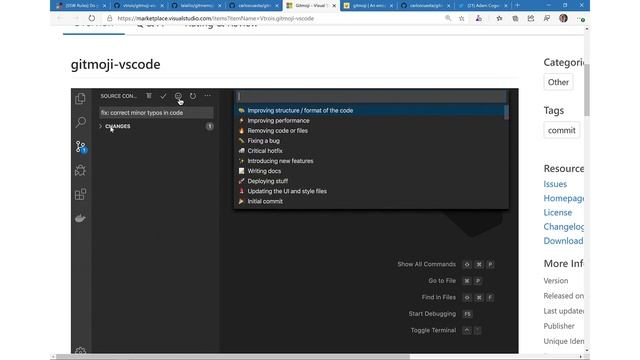Click the 'Show All Commands' hint text
Screen dimensions: 640x360
(x=427, y=264)
